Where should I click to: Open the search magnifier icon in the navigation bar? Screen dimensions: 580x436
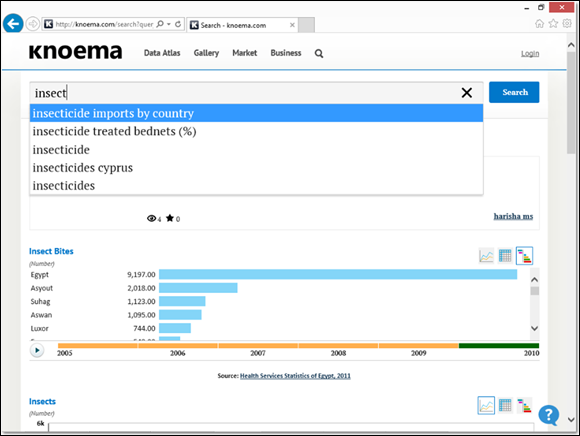coord(319,54)
